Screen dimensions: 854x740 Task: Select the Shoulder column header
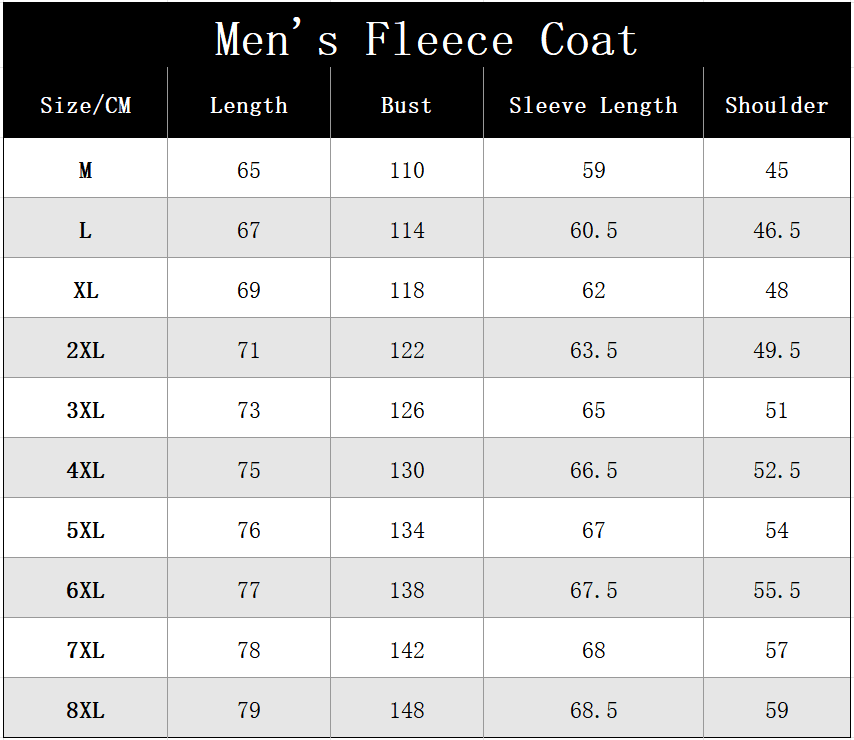point(776,106)
